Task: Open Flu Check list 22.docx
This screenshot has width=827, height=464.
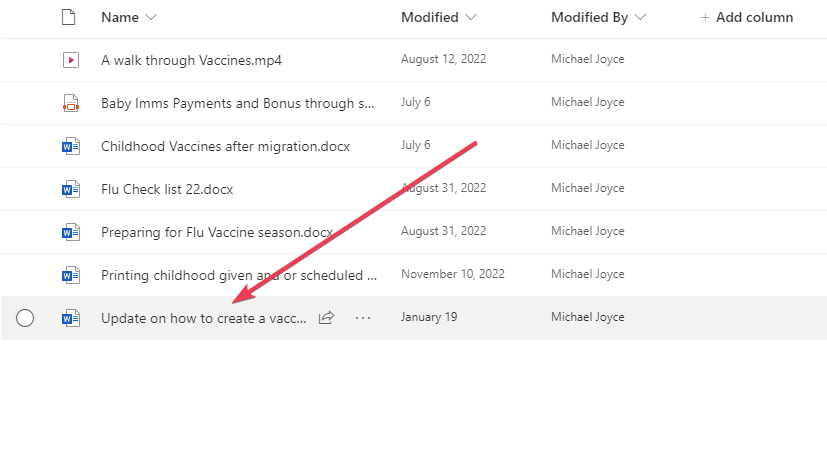Action: [167, 189]
